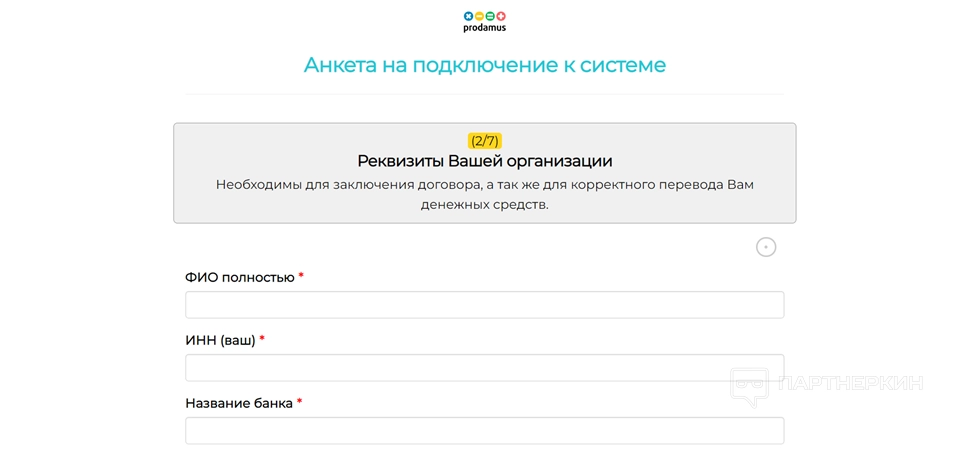Viewport: 974px width, 460px height.
Task: Click the description text about заключения договора
Action: (485, 195)
